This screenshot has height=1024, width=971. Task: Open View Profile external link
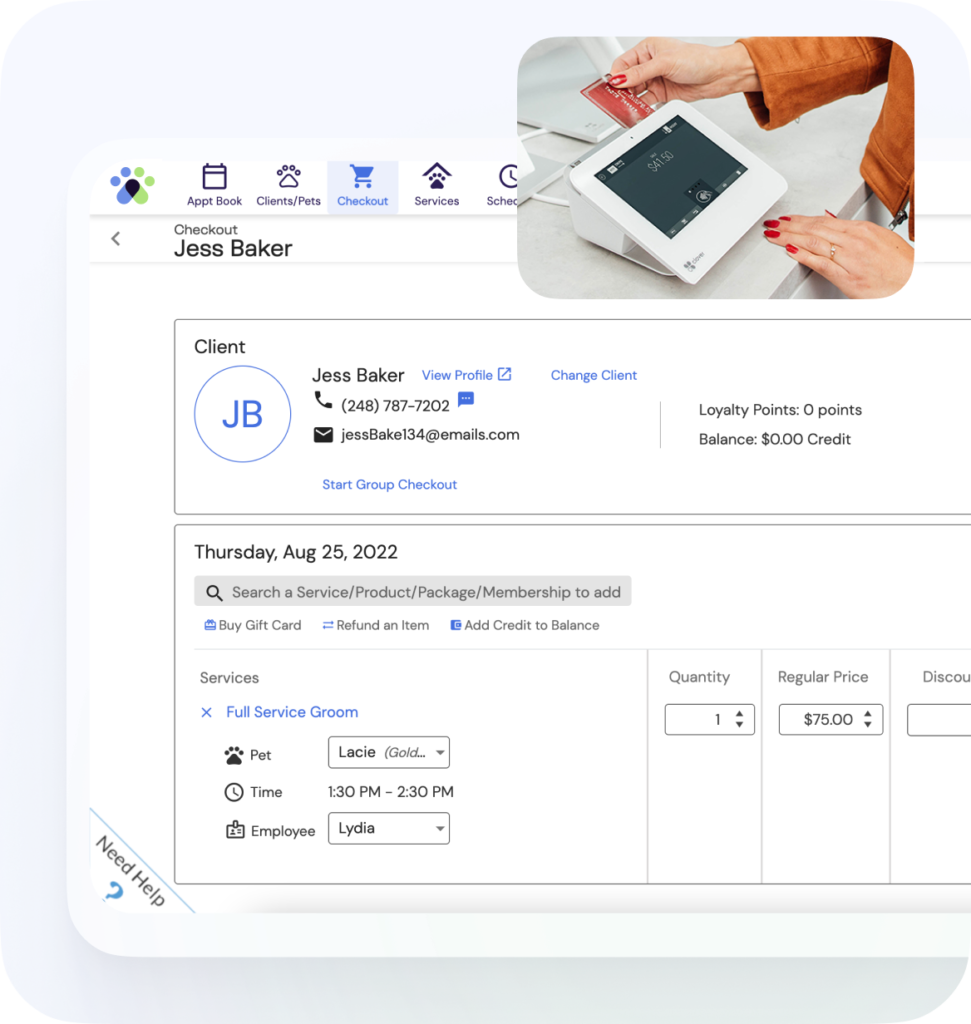pos(466,375)
